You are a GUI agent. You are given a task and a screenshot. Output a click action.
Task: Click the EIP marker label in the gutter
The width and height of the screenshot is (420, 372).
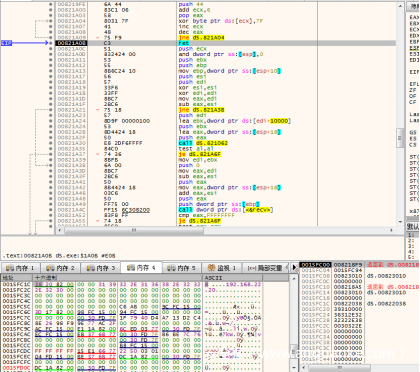(x=6, y=43)
